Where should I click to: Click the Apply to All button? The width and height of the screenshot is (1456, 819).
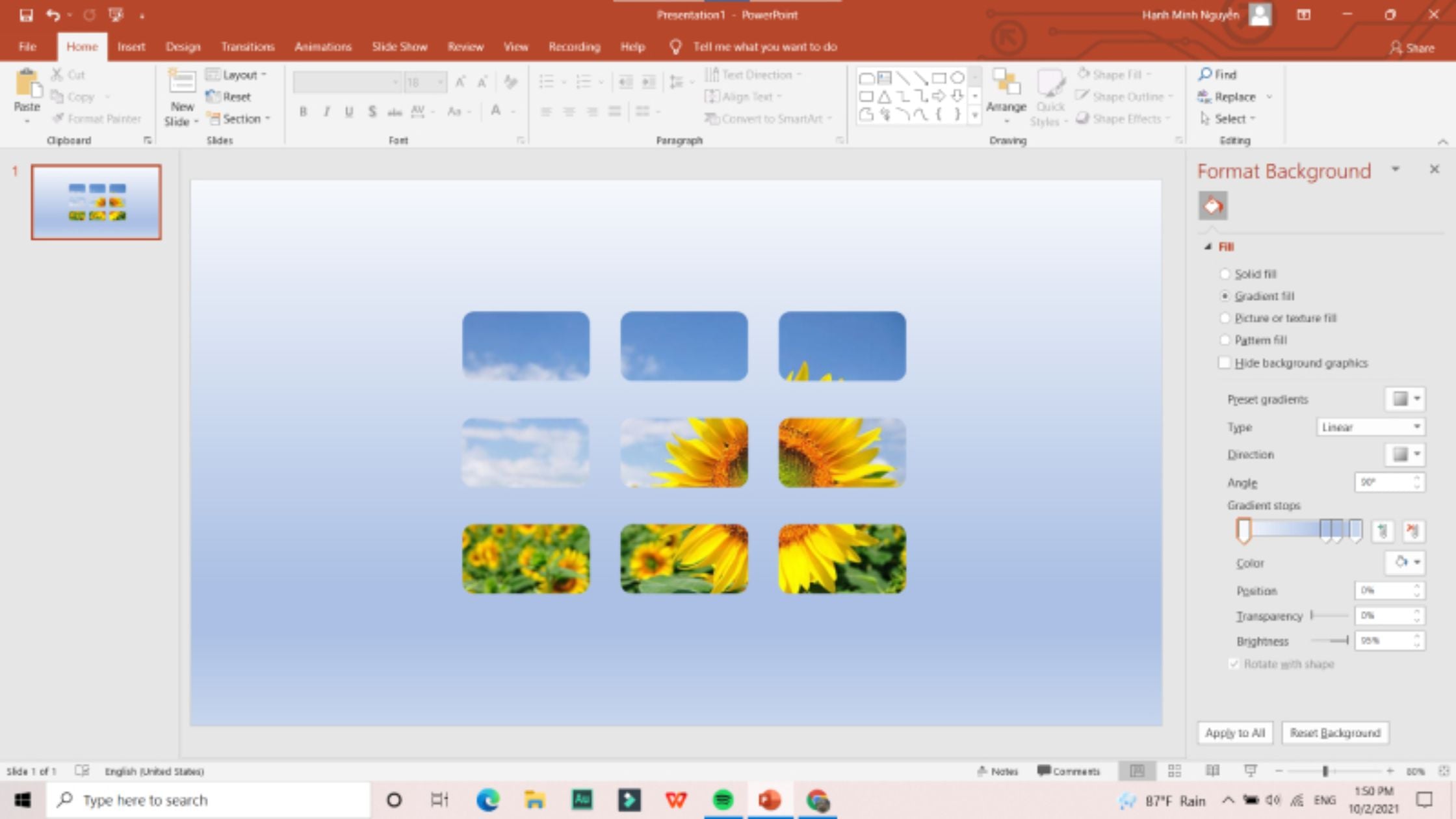coord(1234,733)
